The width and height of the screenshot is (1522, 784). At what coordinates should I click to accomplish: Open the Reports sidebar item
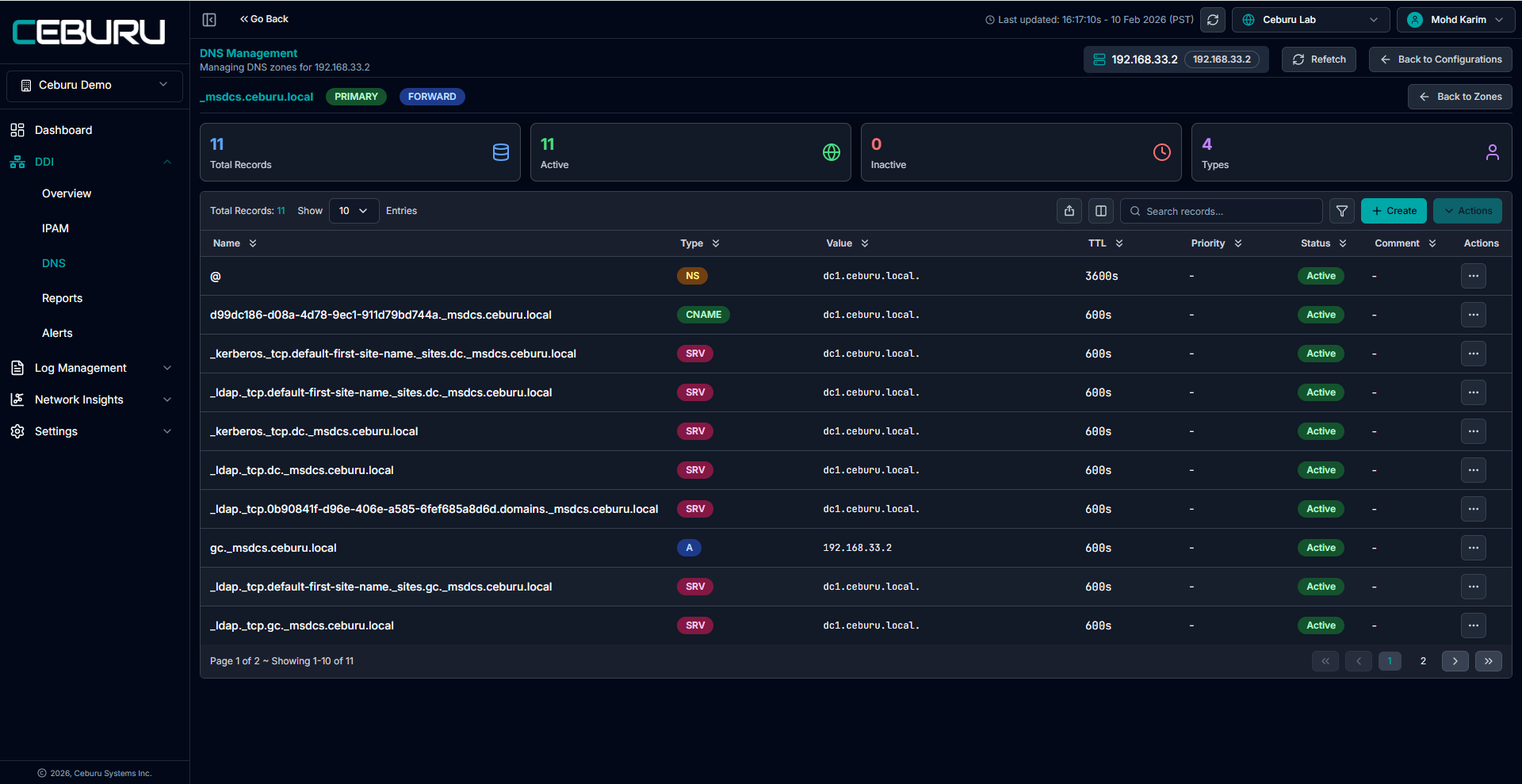[62, 298]
